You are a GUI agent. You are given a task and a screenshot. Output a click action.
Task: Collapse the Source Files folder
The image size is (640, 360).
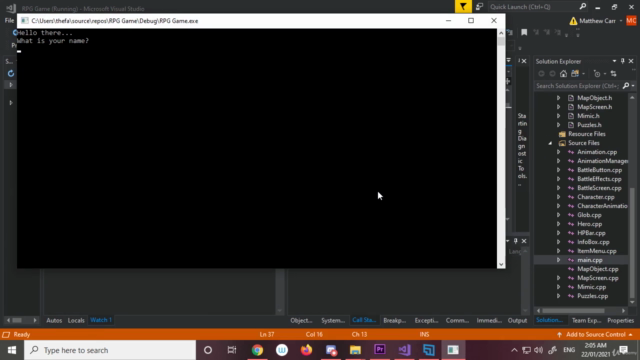[550, 143]
